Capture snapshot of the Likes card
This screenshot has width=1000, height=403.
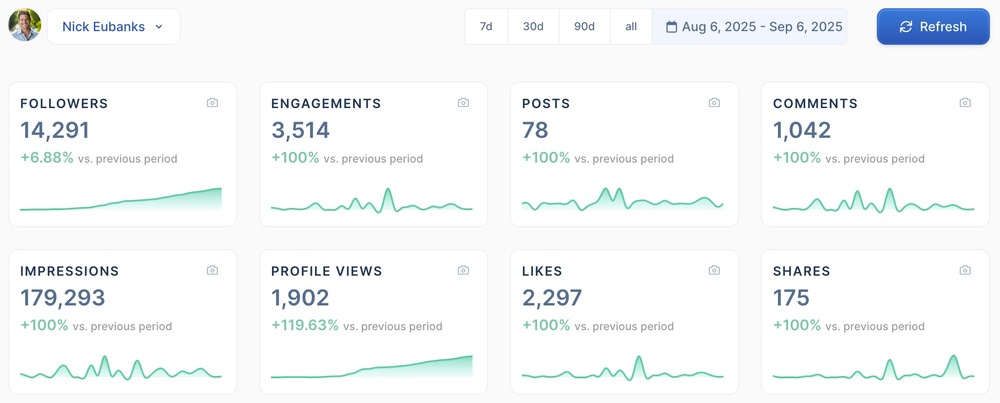tap(714, 271)
